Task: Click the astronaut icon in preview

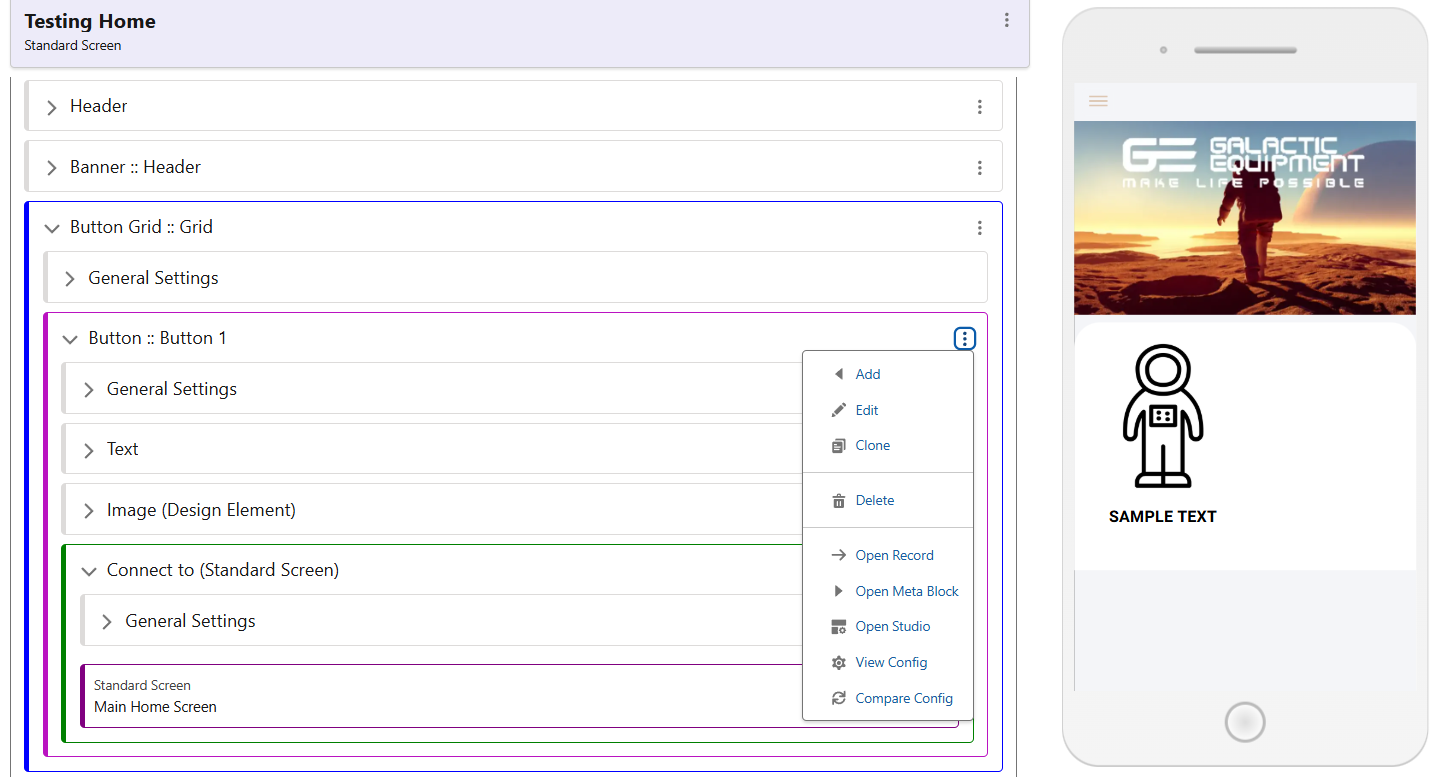Action: click(x=1162, y=416)
